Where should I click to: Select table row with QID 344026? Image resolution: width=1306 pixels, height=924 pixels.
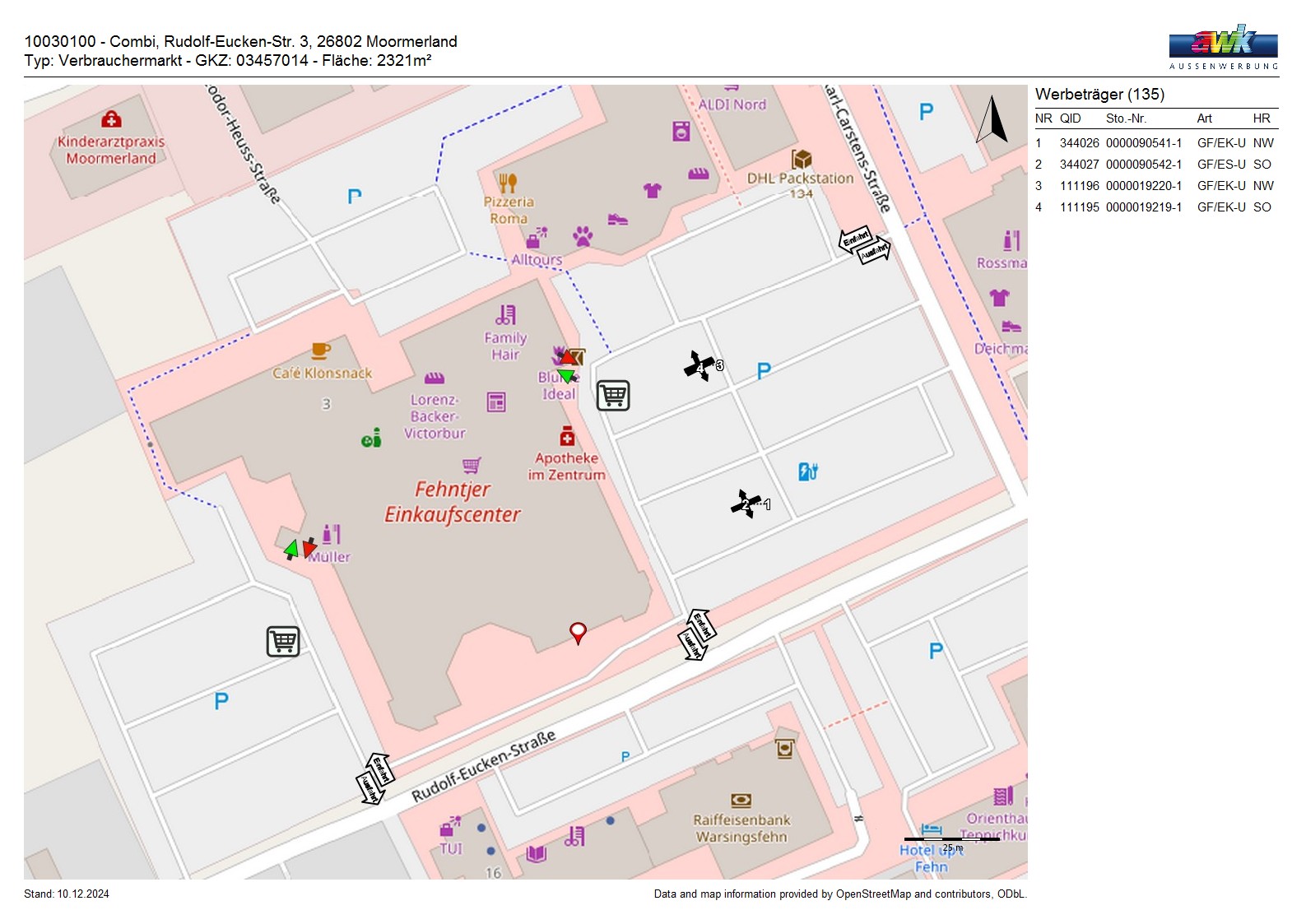pyautogui.click(x=1155, y=143)
